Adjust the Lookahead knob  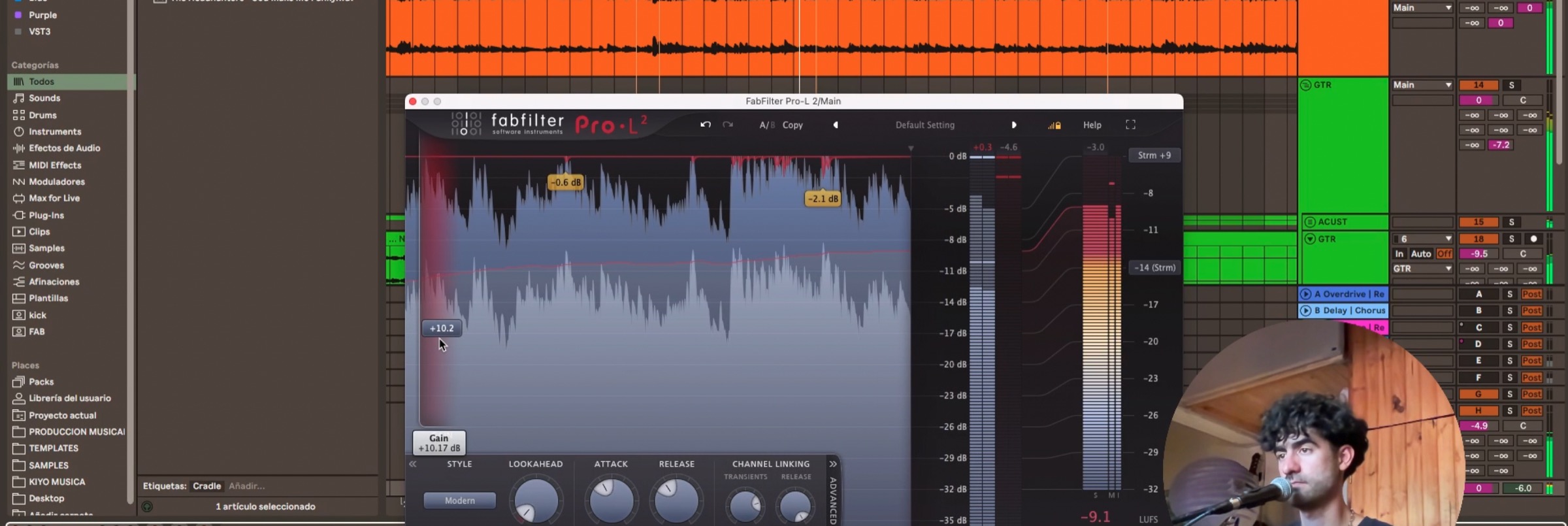pos(536,501)
